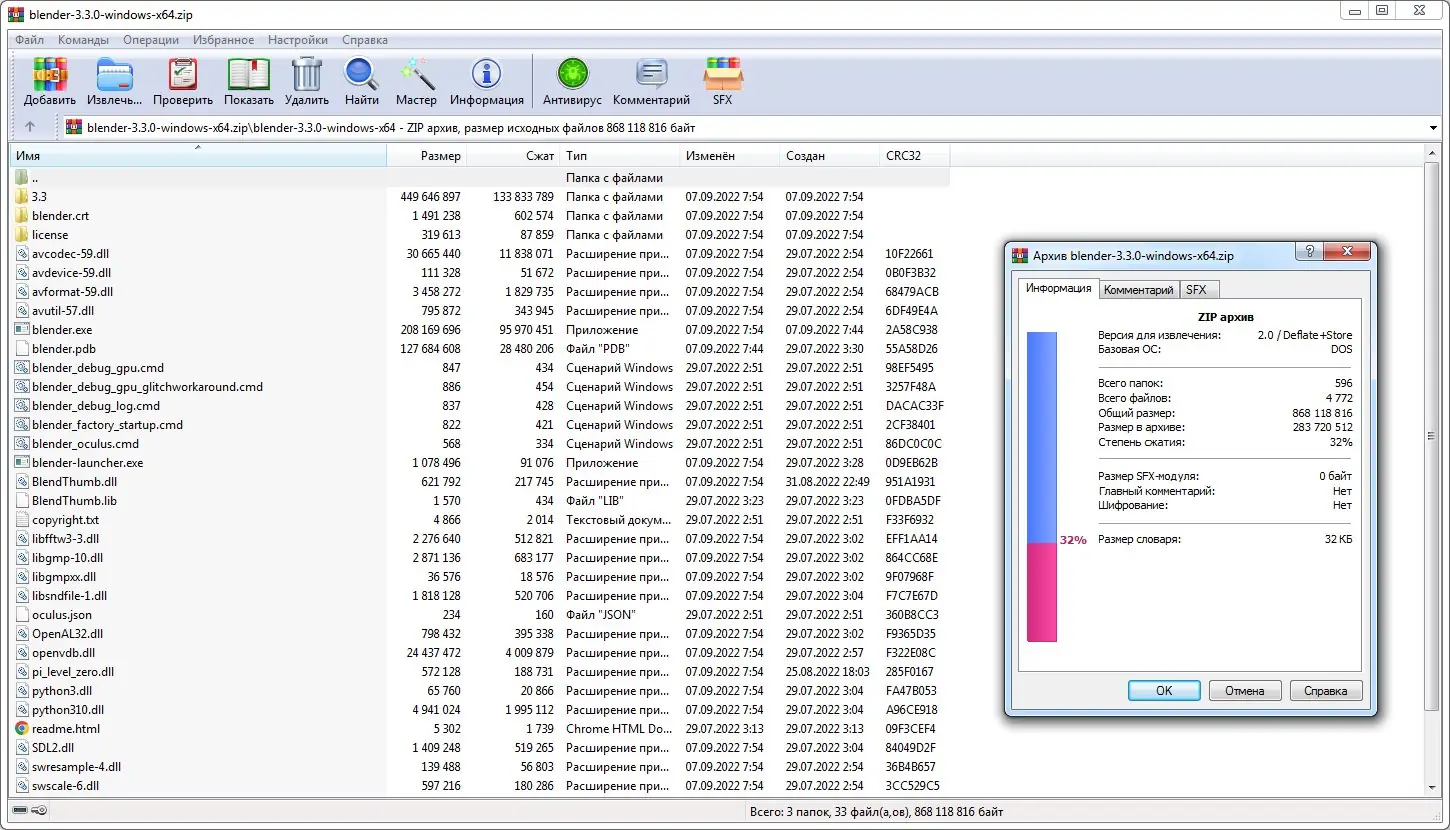Select the blender_debug_gpu.cmd script icon
The image size is (1450, 830).
click(22, 368)
